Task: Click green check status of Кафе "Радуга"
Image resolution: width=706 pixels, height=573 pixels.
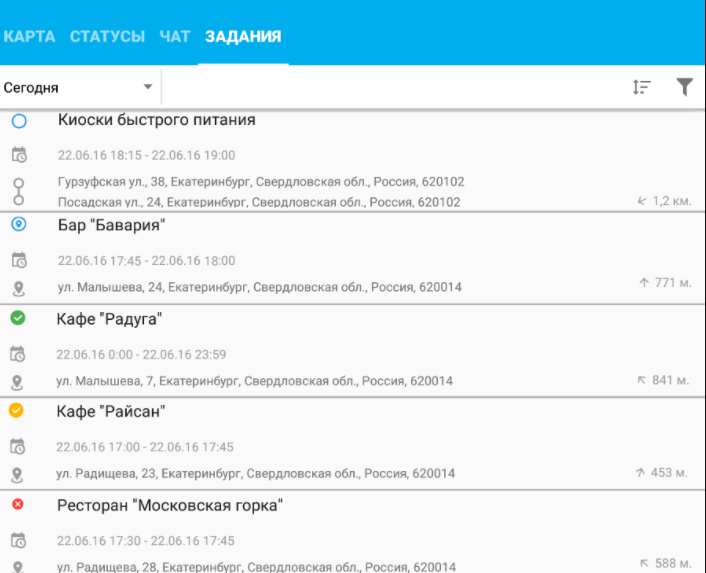Action: 18,318
